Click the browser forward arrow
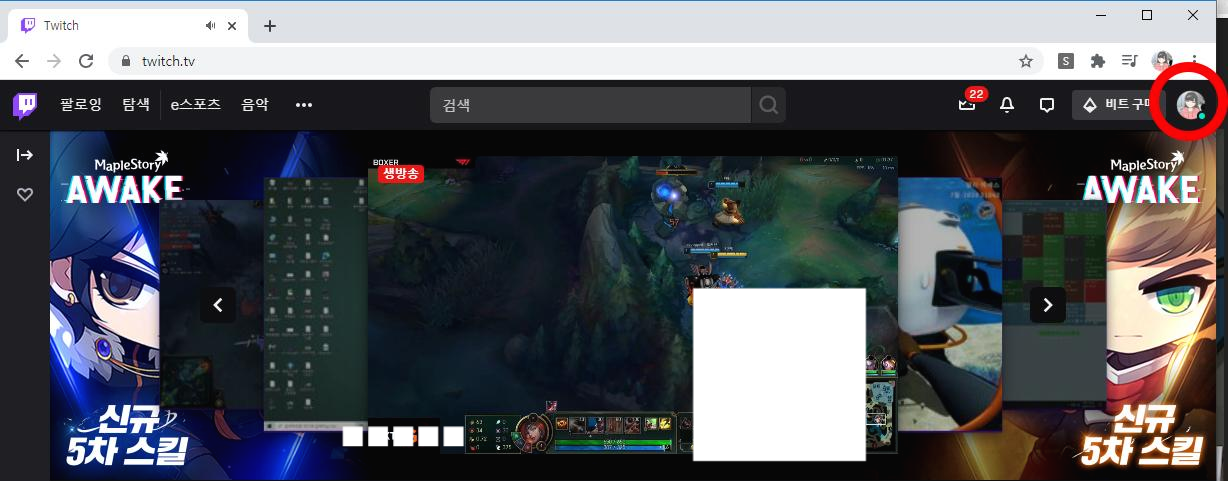1228x481 pixels. click(54, 61)
